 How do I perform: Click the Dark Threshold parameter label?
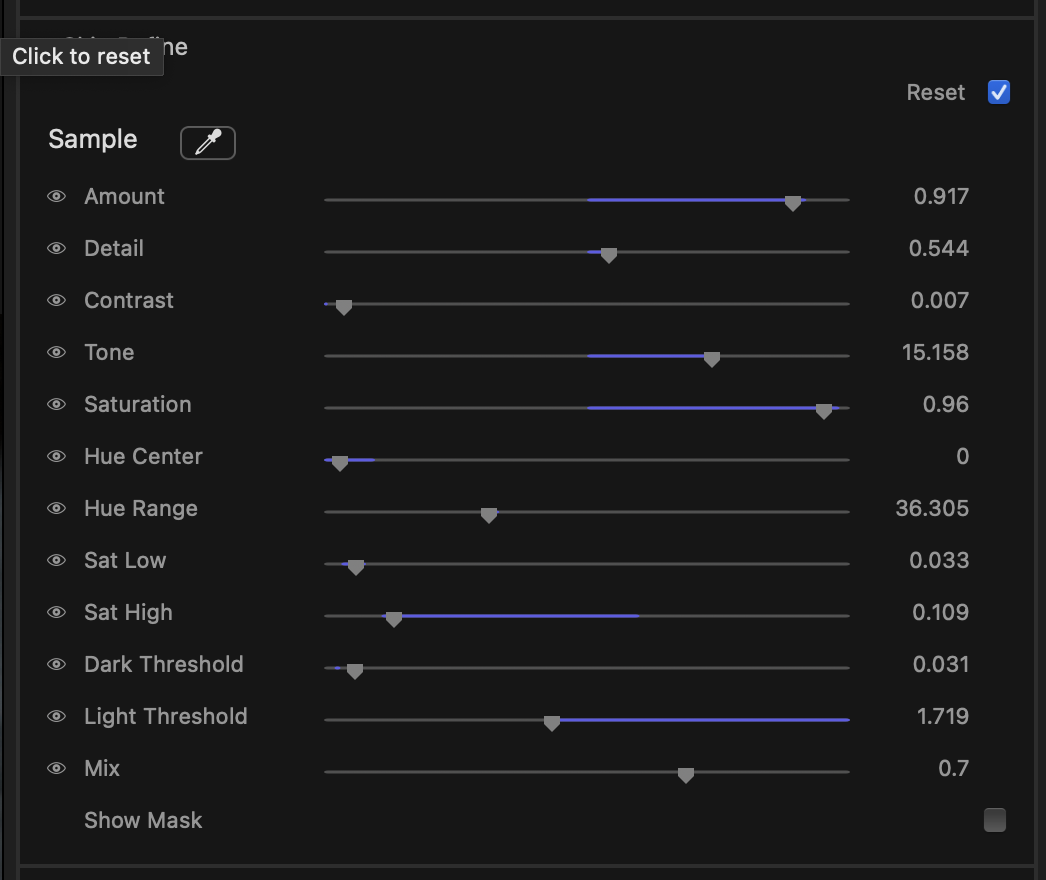pos(163,665)
